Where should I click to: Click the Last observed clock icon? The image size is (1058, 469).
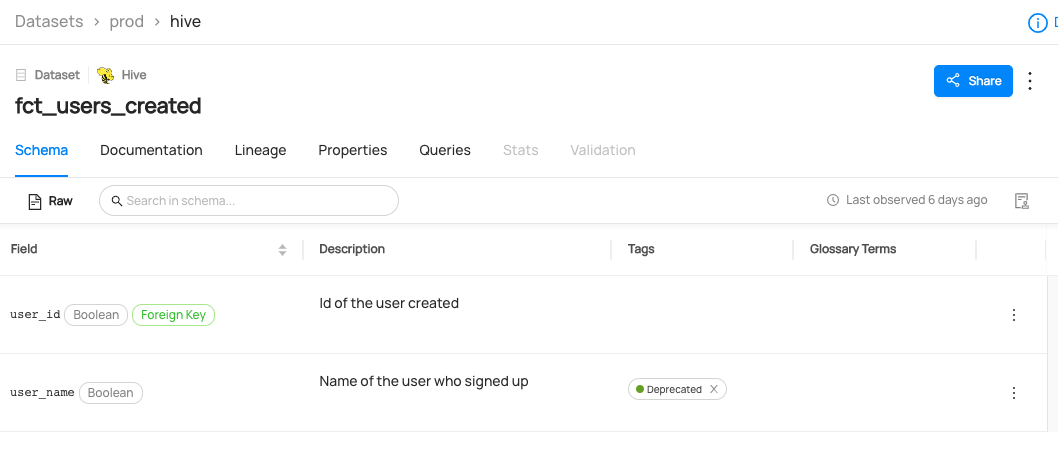point(833,201)
